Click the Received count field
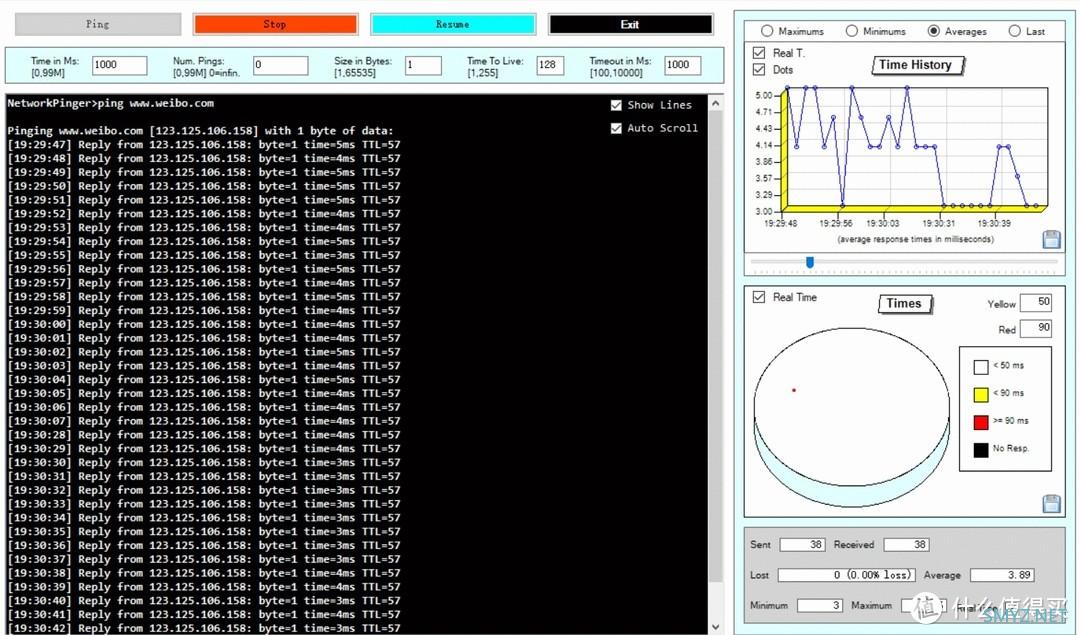The width and height of the screenshot is (1080, 635). pyautogui.click(x=906, y=545)
